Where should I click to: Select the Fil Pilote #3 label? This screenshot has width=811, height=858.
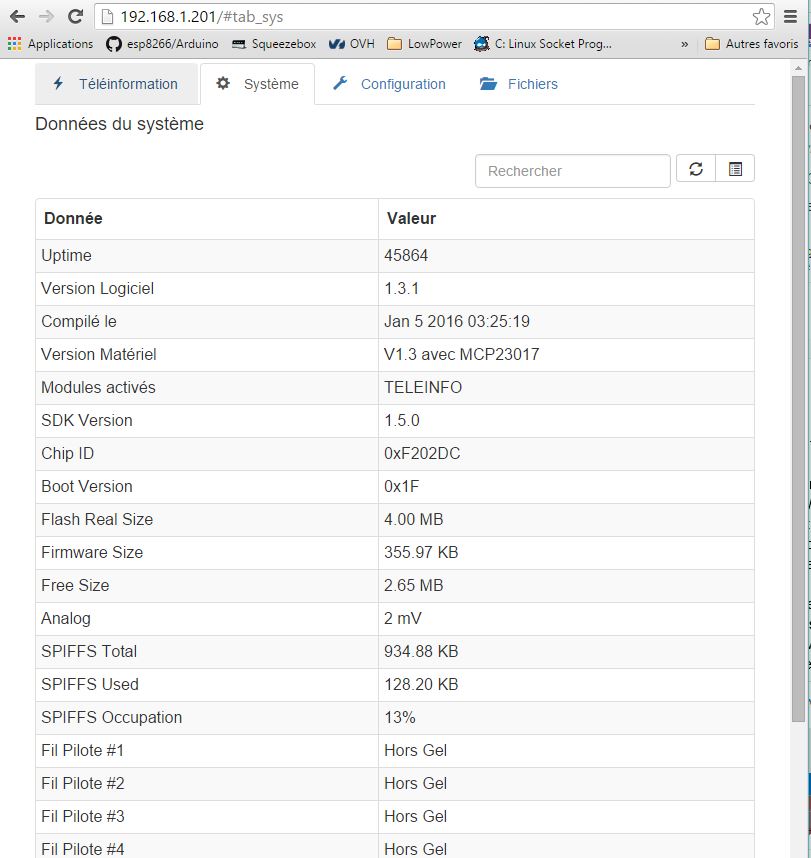[83, 816]
